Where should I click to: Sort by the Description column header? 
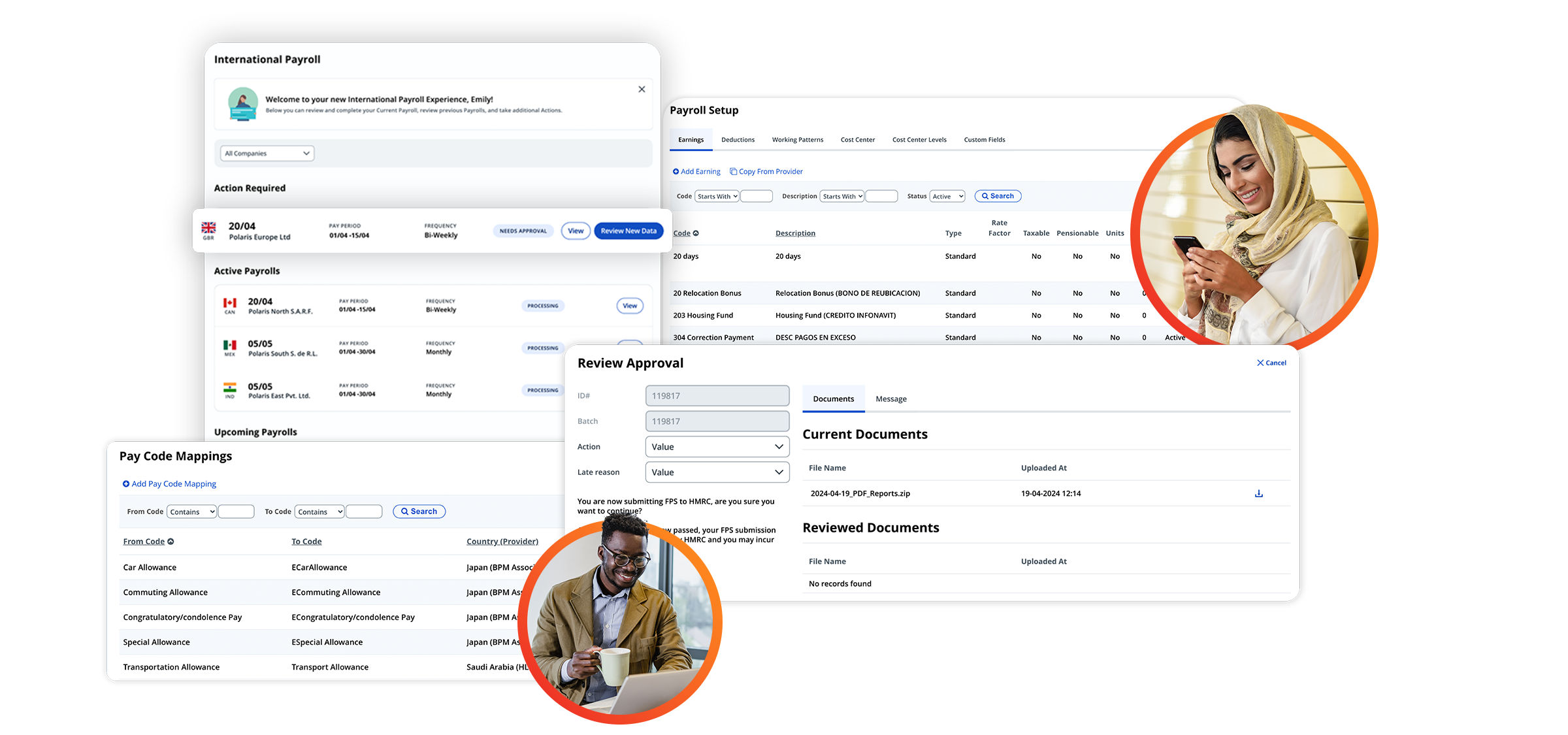click(795, 233)
